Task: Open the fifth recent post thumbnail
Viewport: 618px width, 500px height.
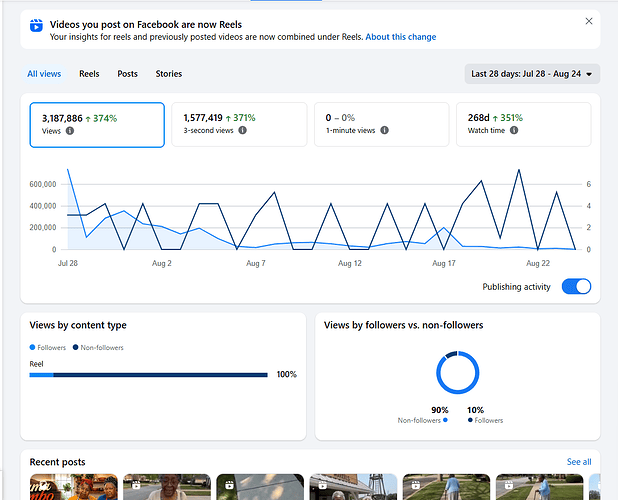Action: pos(446,487)
